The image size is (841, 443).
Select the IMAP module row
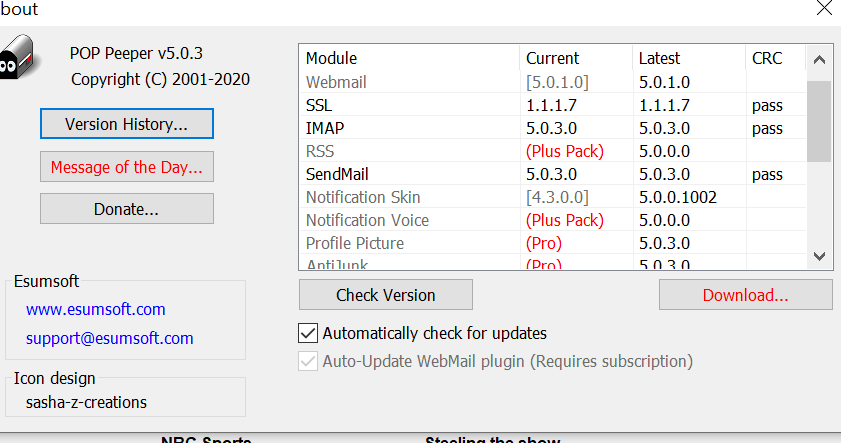pos(552,128)
